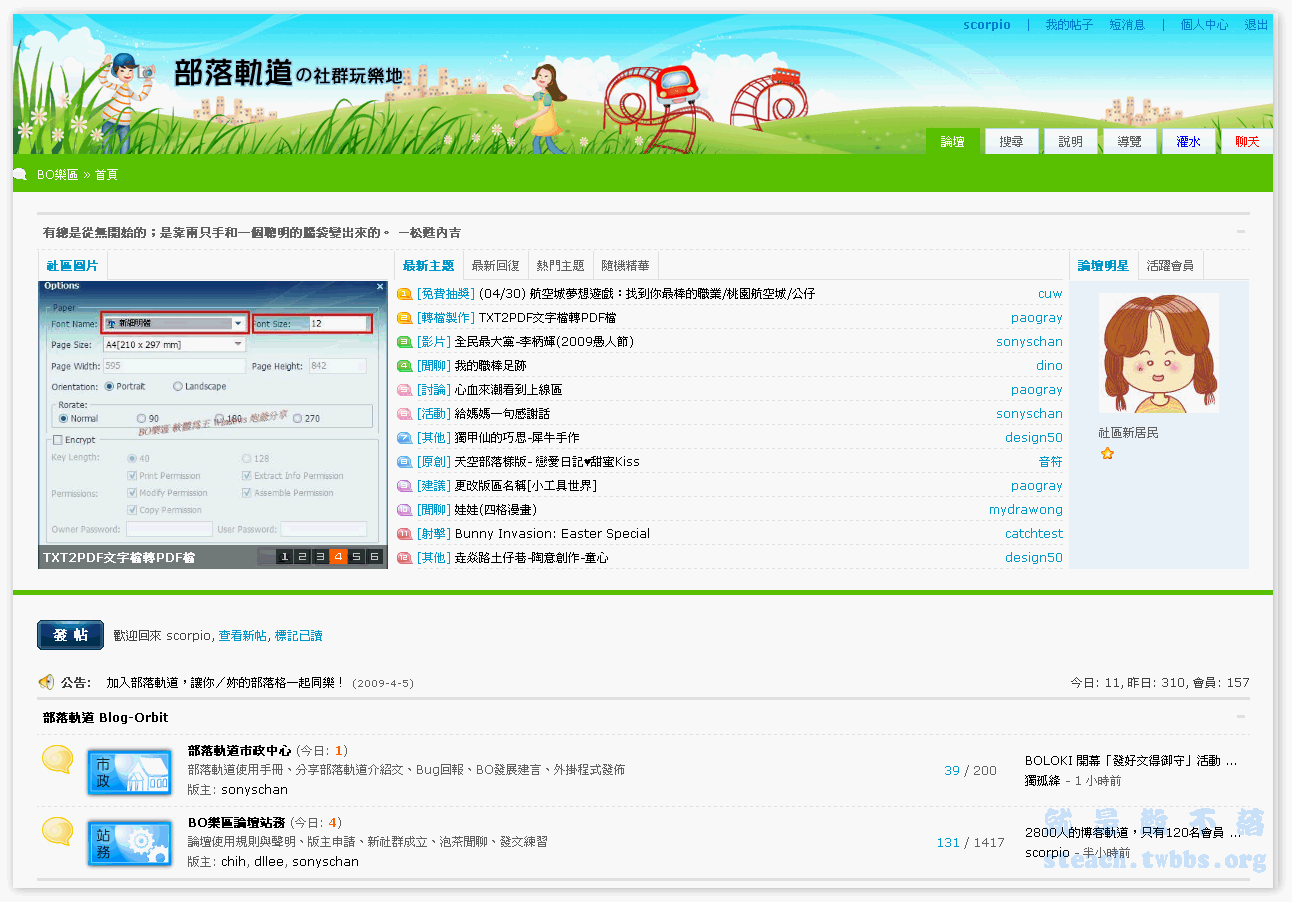This screenshot has width=1292, height=902.
Task: Open the 搜尋 navigation tab
Action: [x=1011, y=142]
